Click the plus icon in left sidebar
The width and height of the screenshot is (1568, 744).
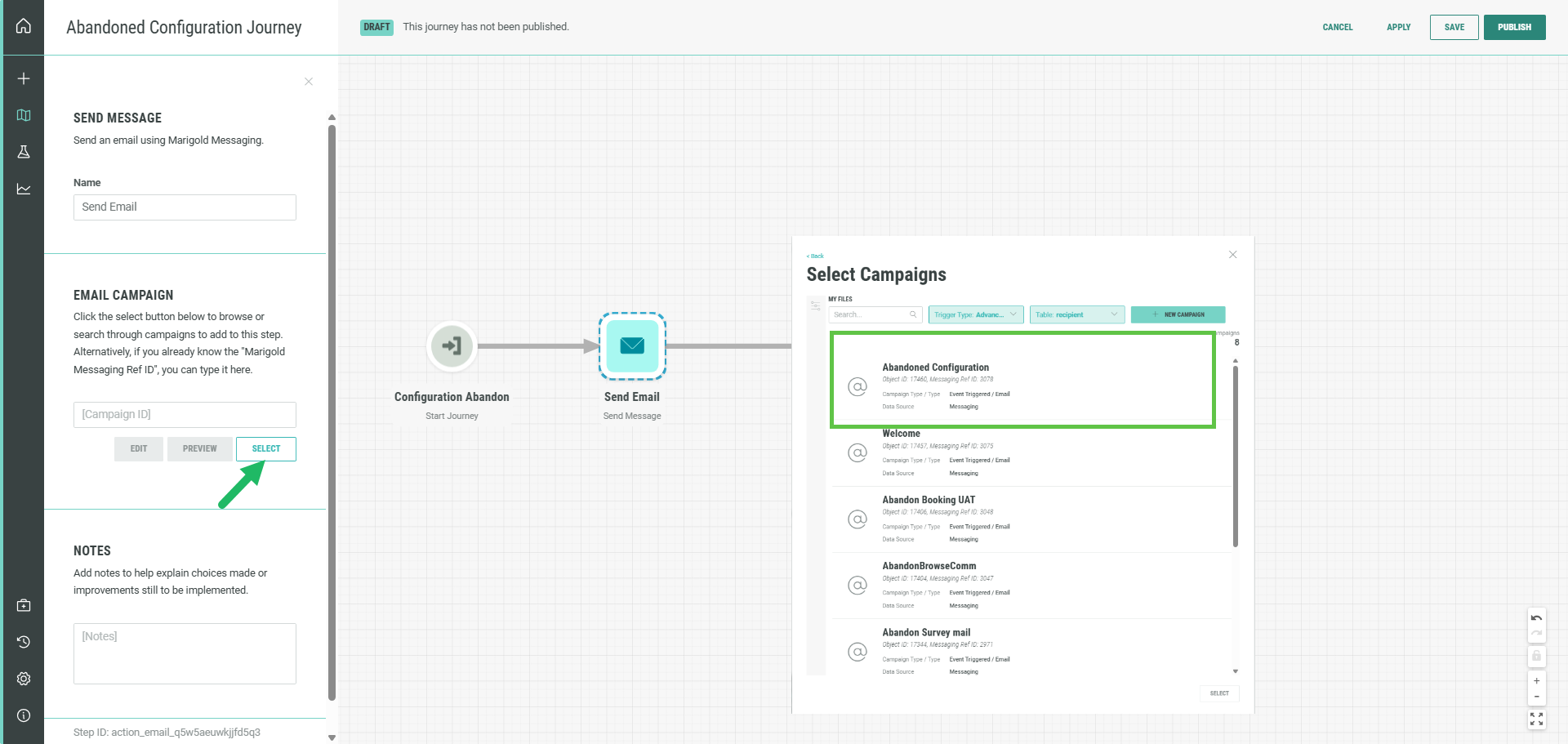24,78
